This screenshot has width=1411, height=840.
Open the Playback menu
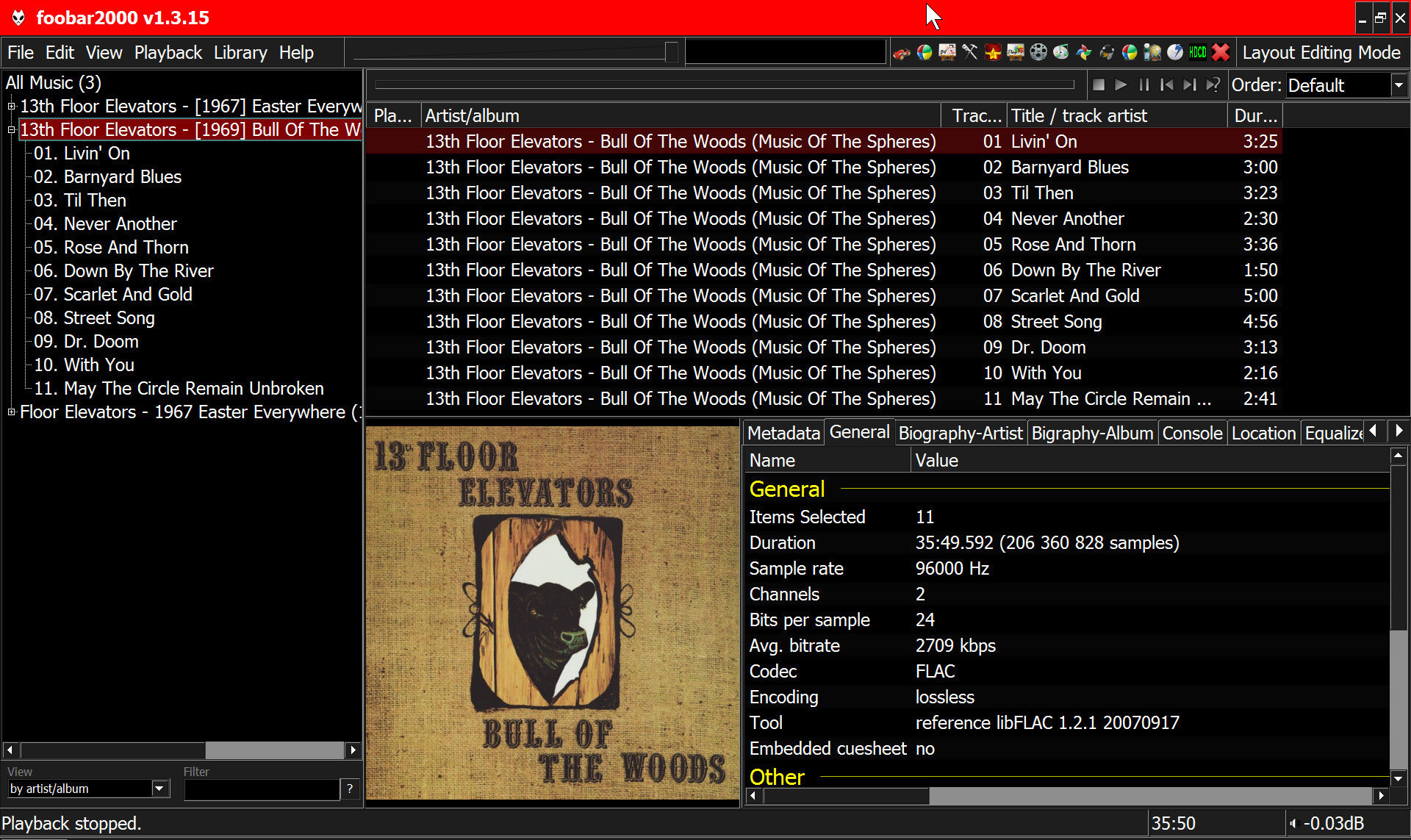(168, 53)
